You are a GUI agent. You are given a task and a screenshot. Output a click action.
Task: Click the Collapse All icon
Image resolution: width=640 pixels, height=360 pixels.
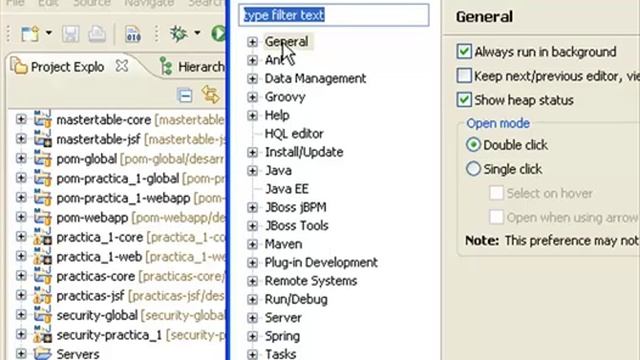click(184, 96)
